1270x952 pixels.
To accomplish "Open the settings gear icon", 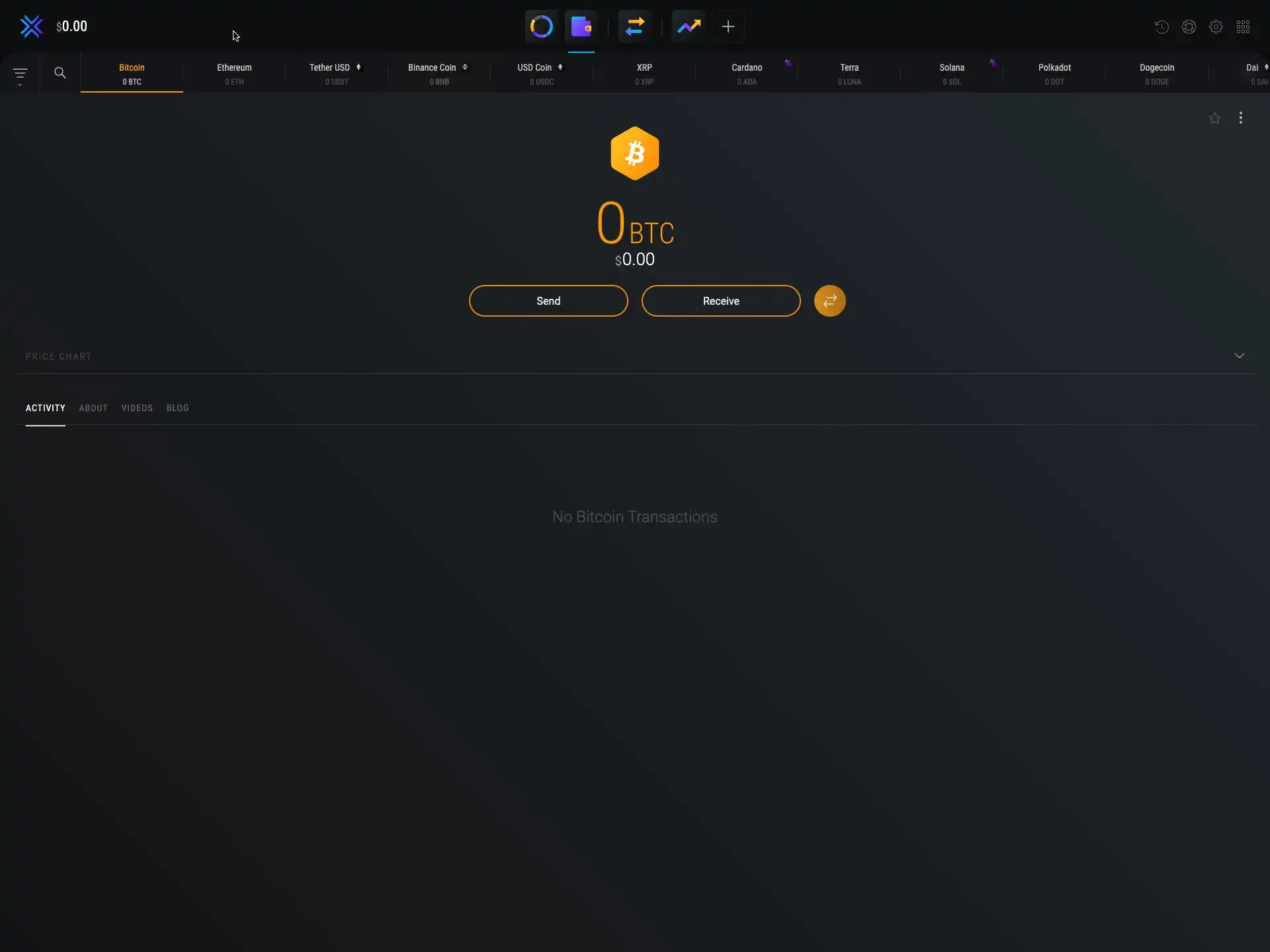I will pyautogui.click(x=1216, y=27).
